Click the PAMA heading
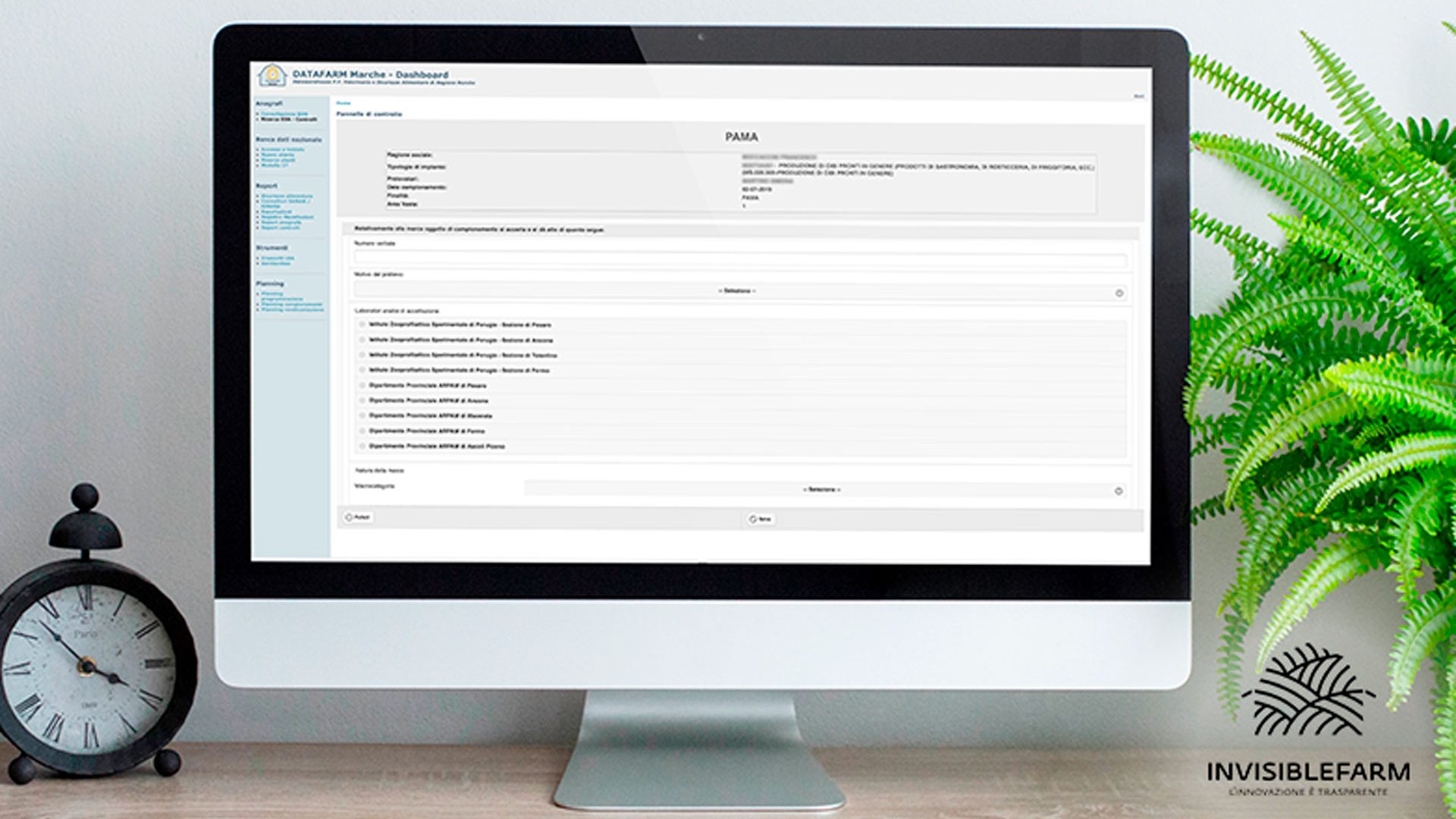 tap(741, 136)
